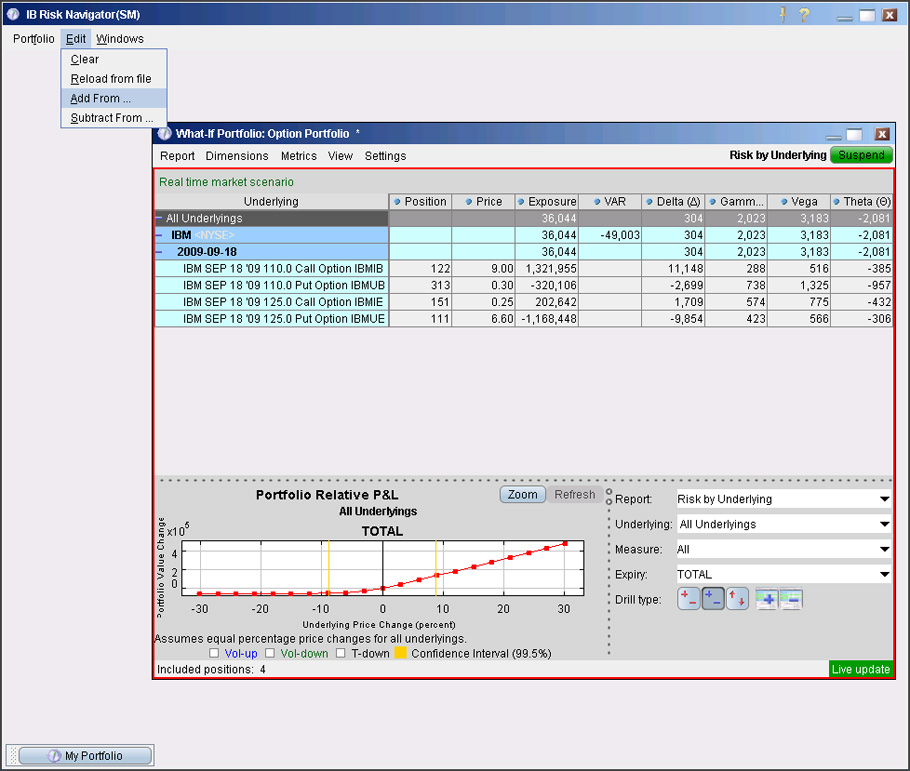Open the Underlying dropdown
This screenshot has width=910, height=771.
point(783,524)
